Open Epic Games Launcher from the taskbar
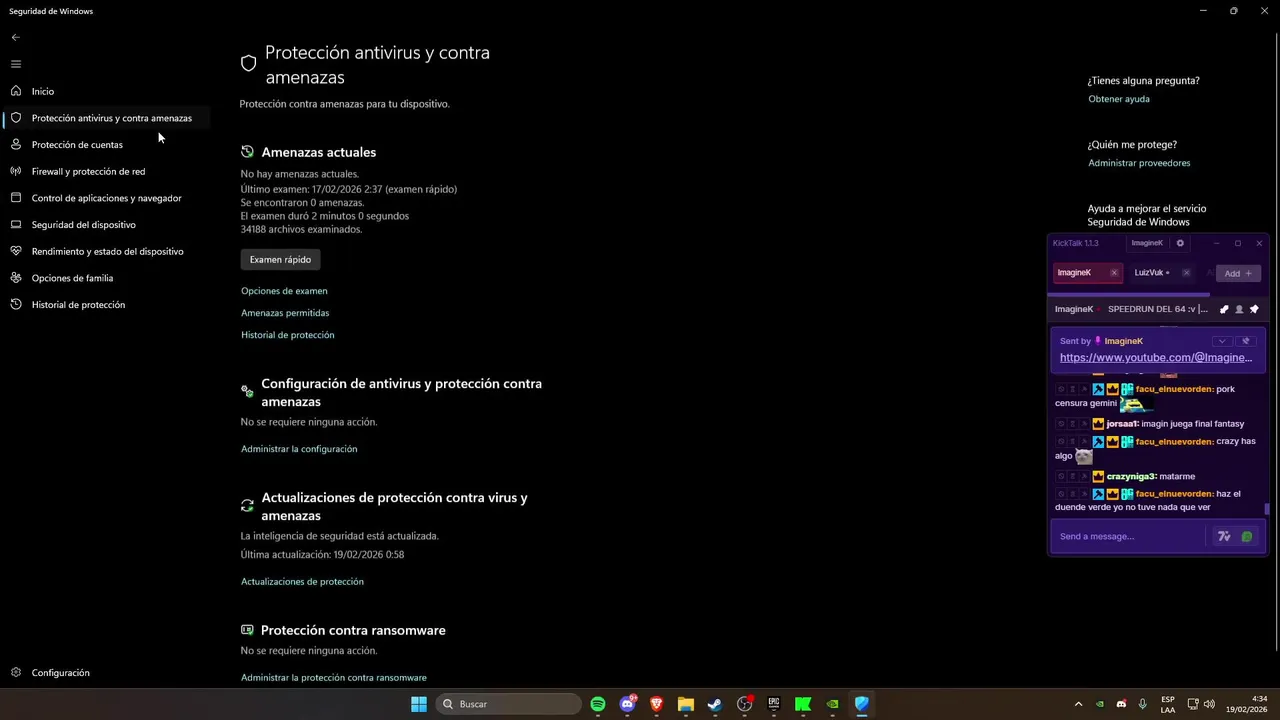 (774, 704)
